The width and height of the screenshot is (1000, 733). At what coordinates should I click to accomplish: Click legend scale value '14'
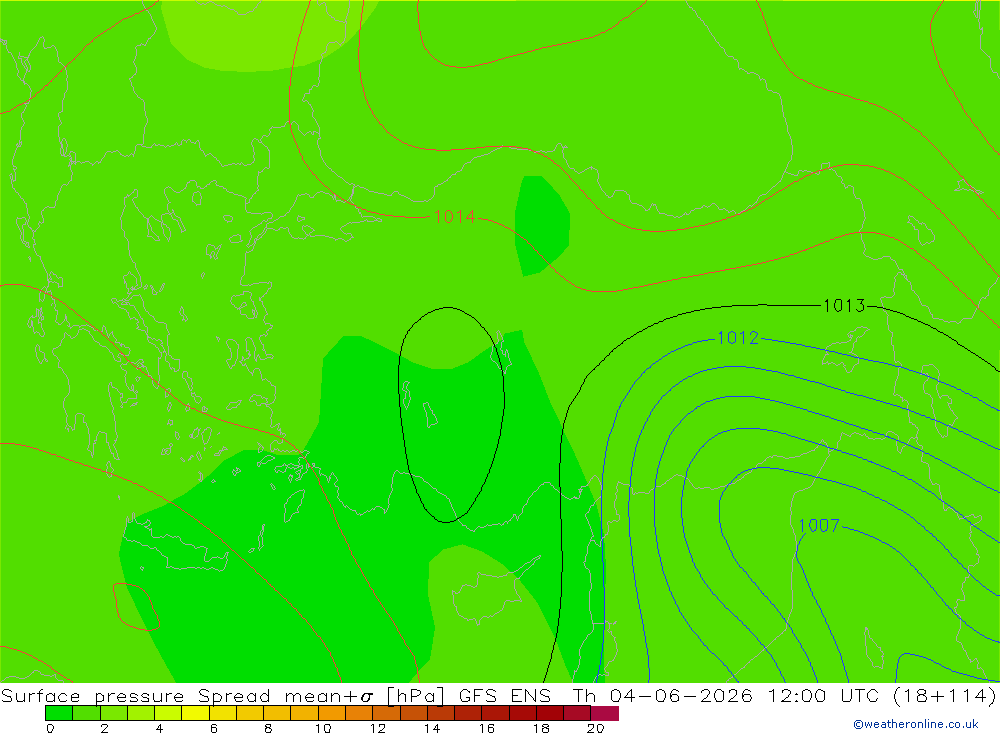(432, 728)
